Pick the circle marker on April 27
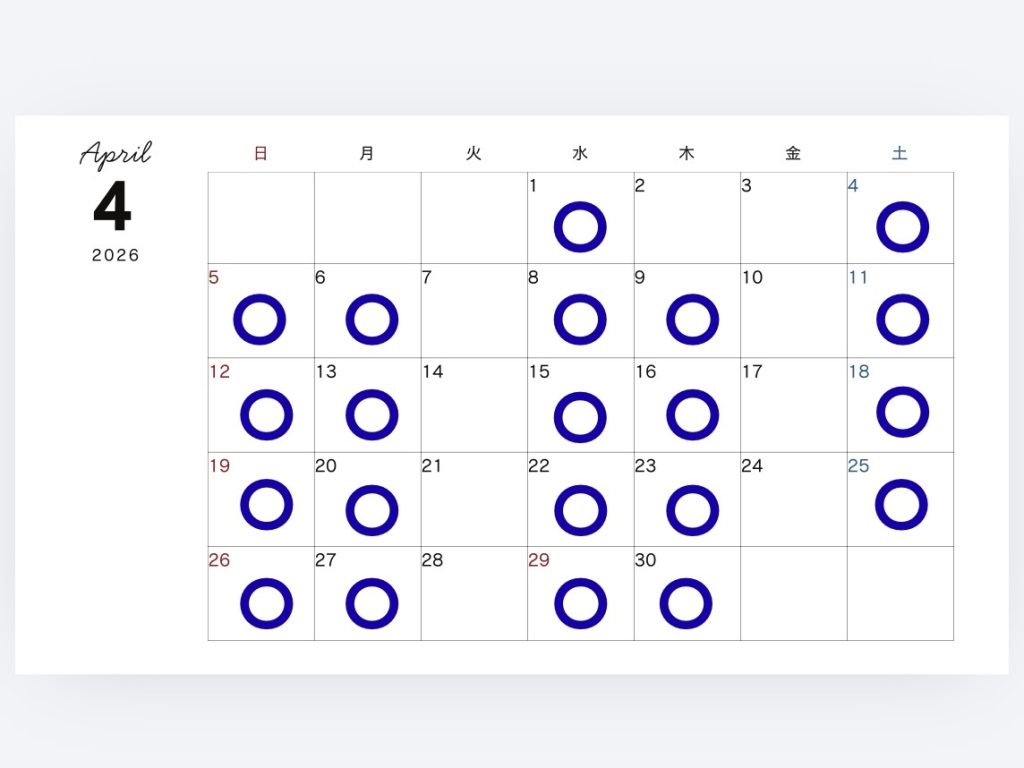1024x768 pixels. (x=372, y=604)
